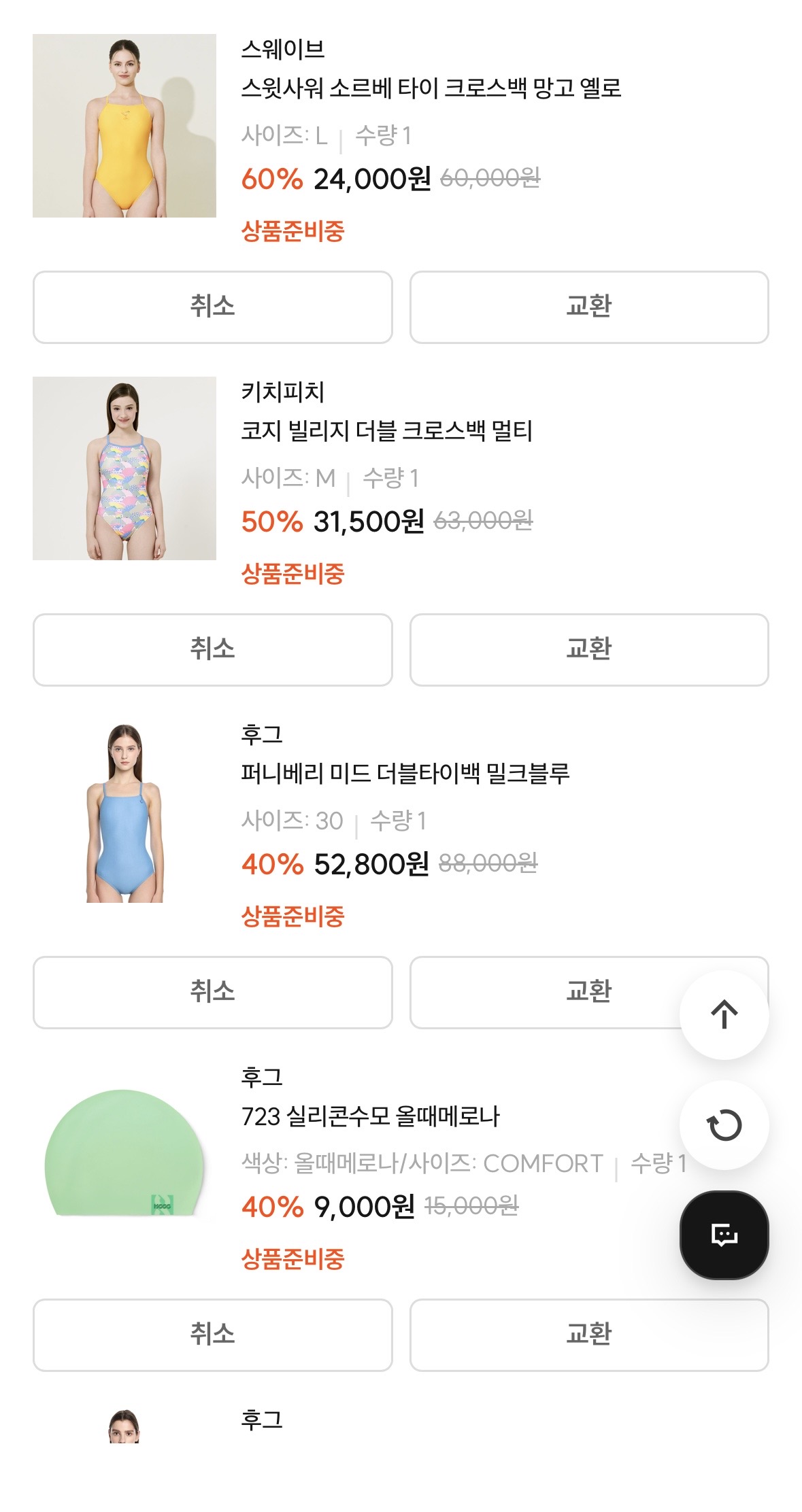The image size is (802, 1512).
Task: Open product title 723 실리콘수모 올때메로나
Action: tap(370, 1116)
